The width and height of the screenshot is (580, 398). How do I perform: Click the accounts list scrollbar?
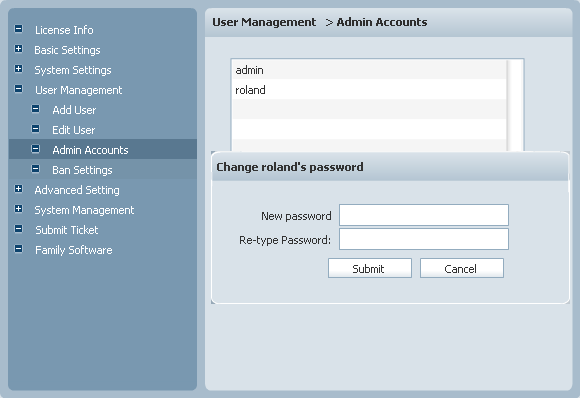[515, 105]
